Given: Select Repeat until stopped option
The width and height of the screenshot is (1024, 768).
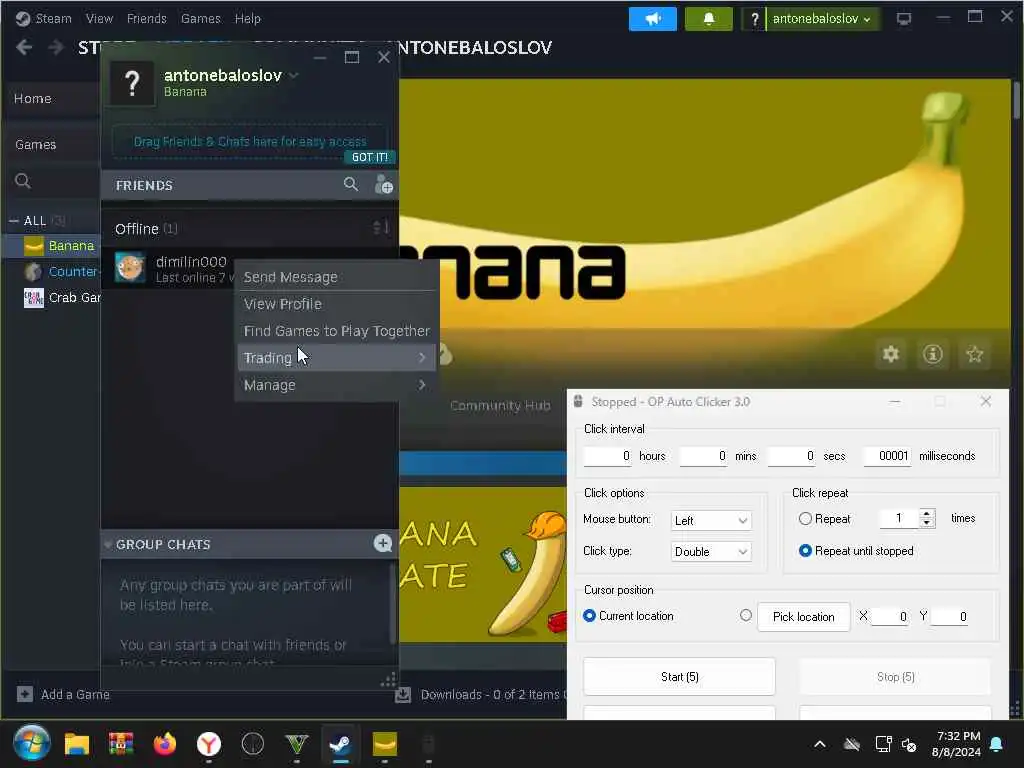Looking at the screenshot, I should (805, 551).
